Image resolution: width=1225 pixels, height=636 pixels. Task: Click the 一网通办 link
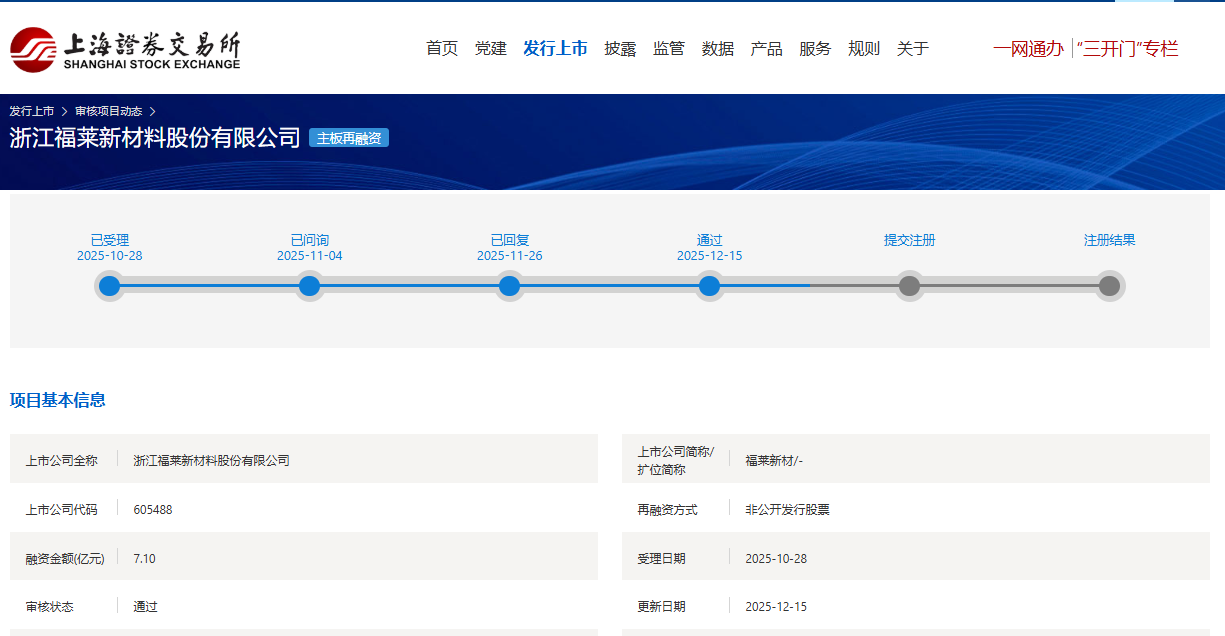point(1028,48)
